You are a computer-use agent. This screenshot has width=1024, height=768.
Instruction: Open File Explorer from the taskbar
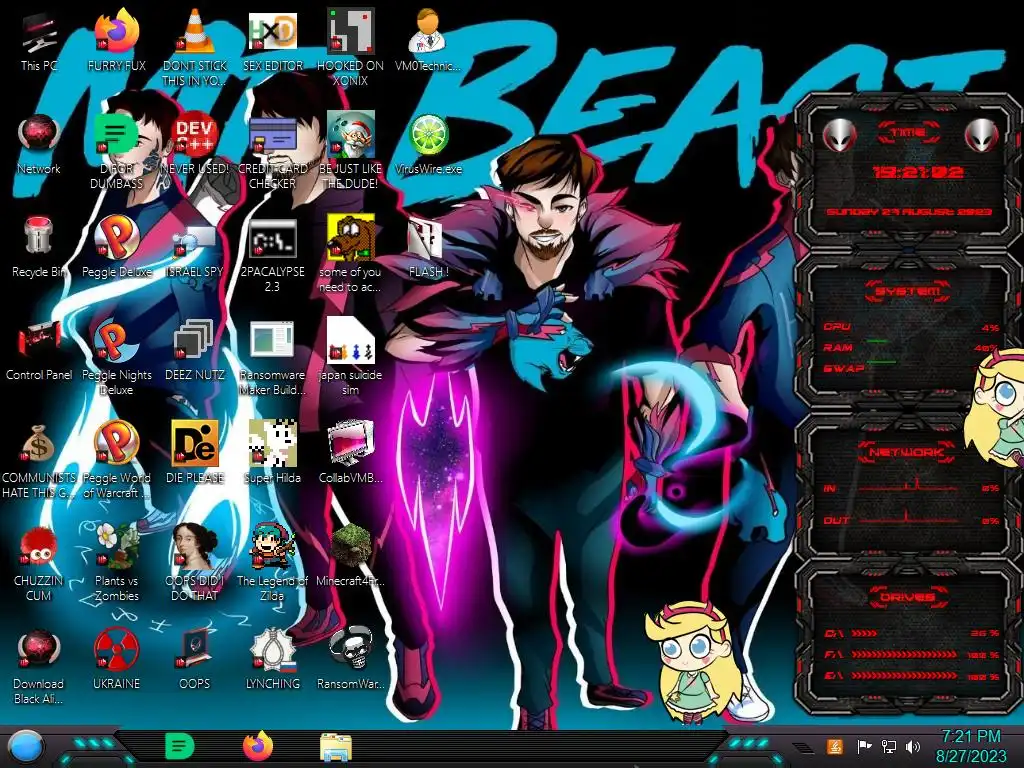coord(336,747)
